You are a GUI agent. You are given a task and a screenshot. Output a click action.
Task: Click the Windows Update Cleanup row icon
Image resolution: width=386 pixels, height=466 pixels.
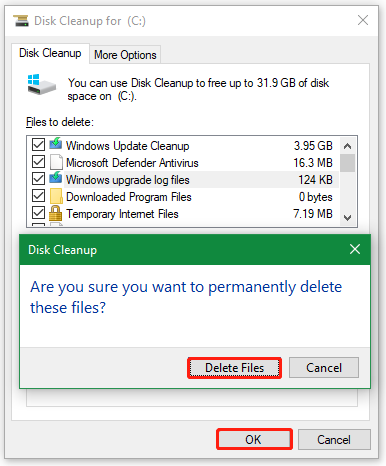point(56,144)
